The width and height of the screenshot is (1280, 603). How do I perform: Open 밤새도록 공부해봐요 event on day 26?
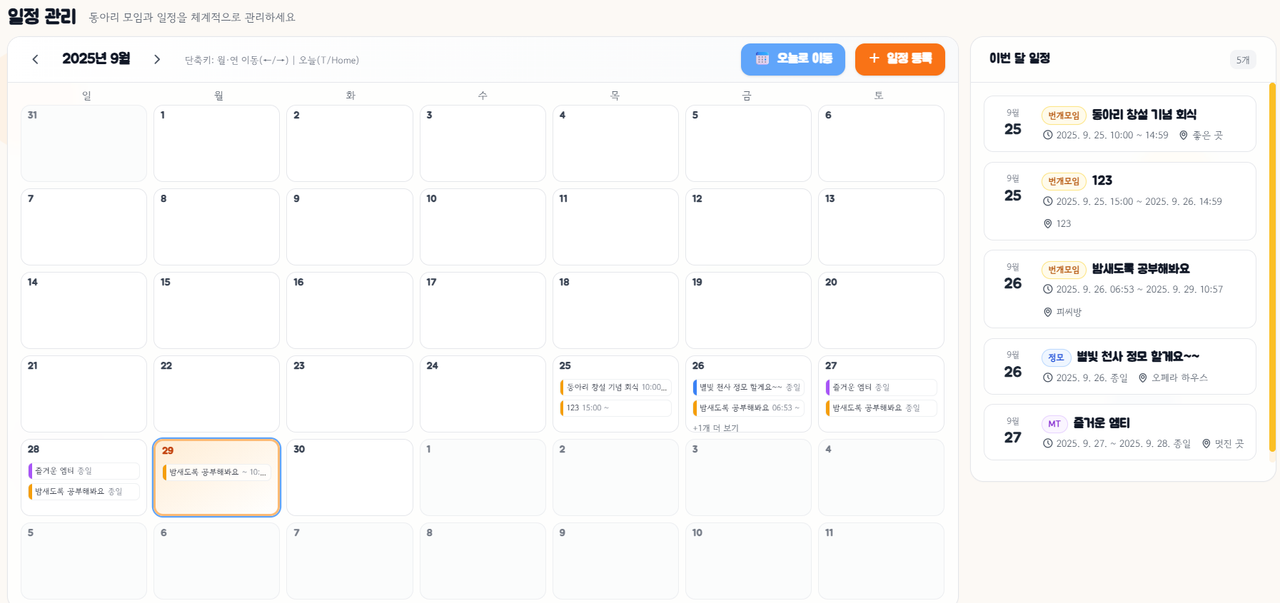click(x=748, y=408)
